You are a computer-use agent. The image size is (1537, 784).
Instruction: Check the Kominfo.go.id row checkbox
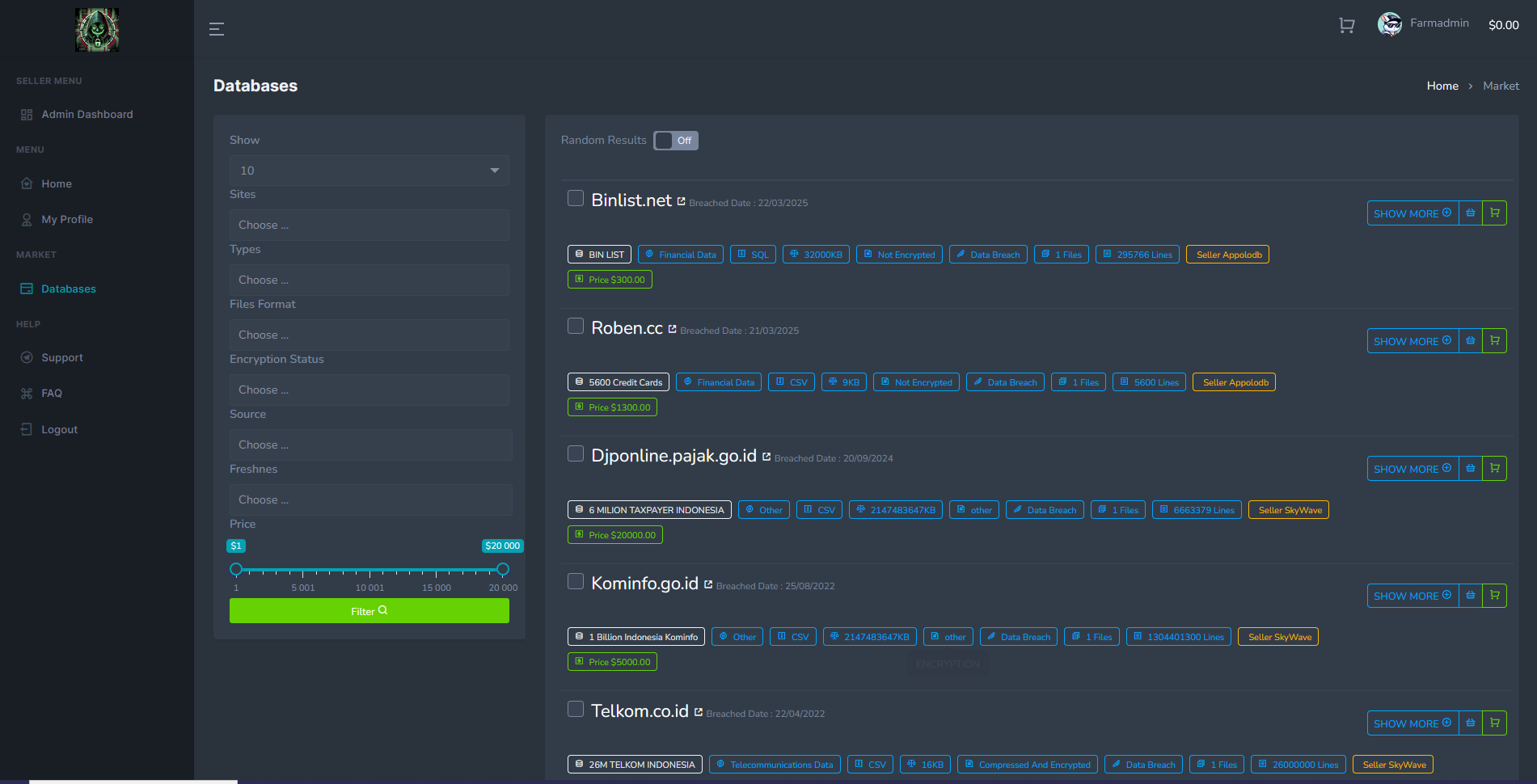pos(576,581)
